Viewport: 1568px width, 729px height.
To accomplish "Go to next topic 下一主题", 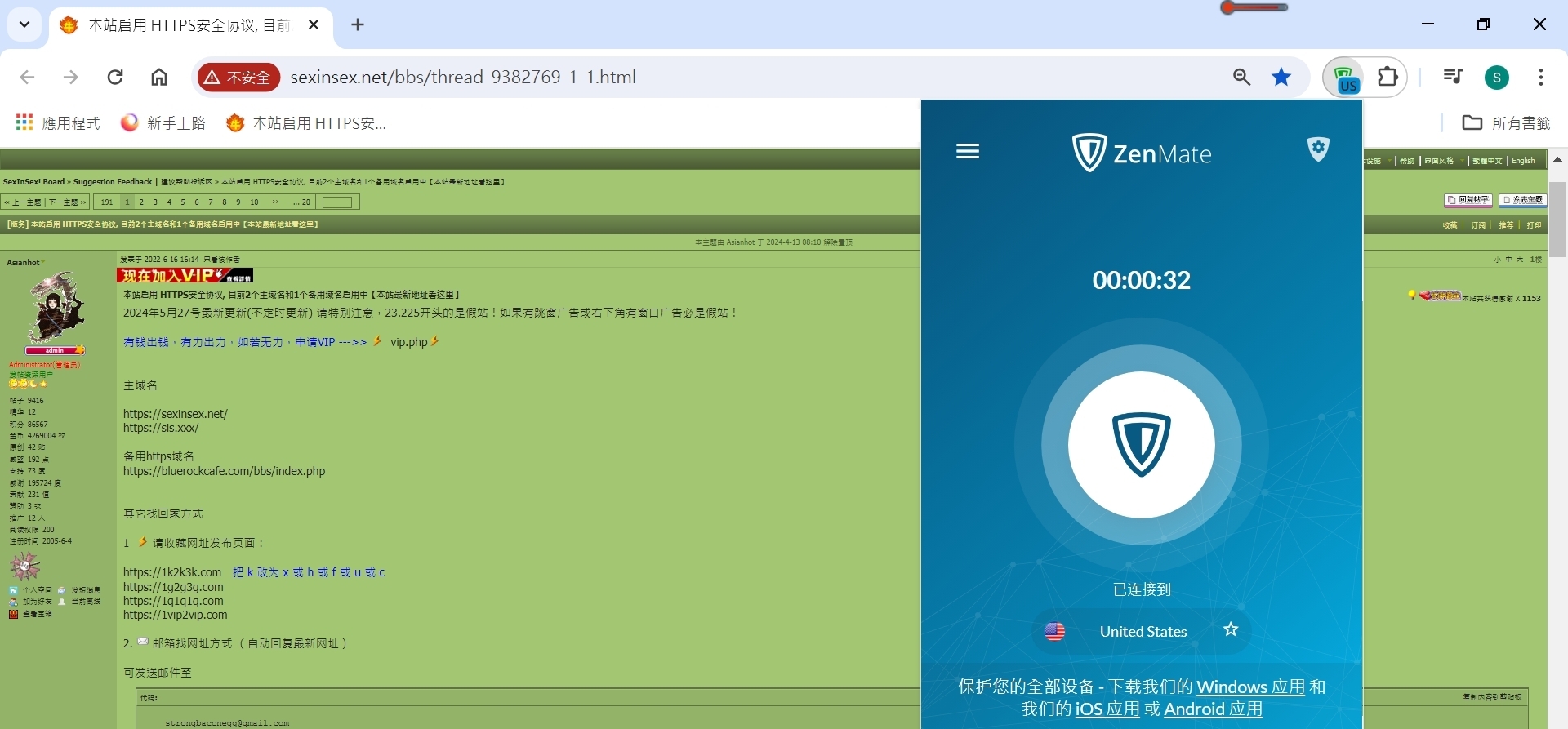I will click(67, 202).
